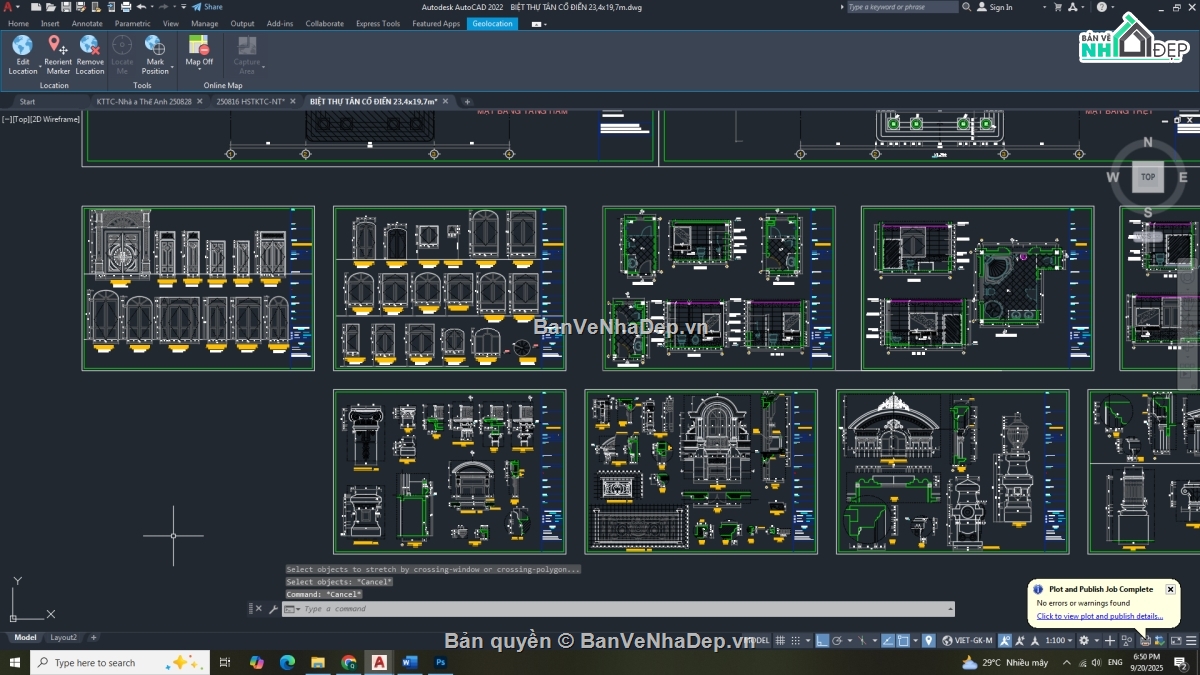Click the TOP face of the ViewCube
The height and width of the screenshot is (675, 1200).
1147,177
